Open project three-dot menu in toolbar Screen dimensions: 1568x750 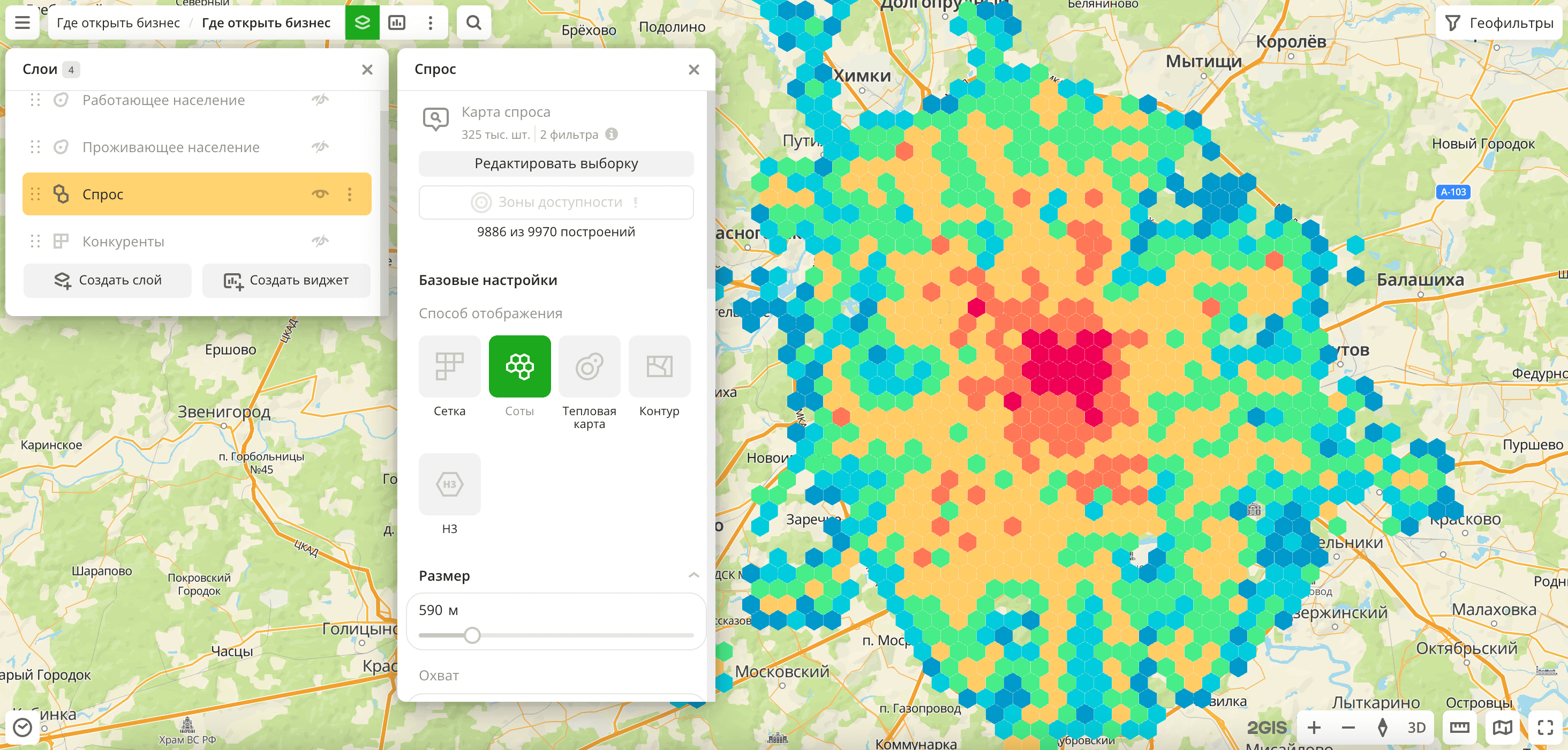tap(431, 23)
